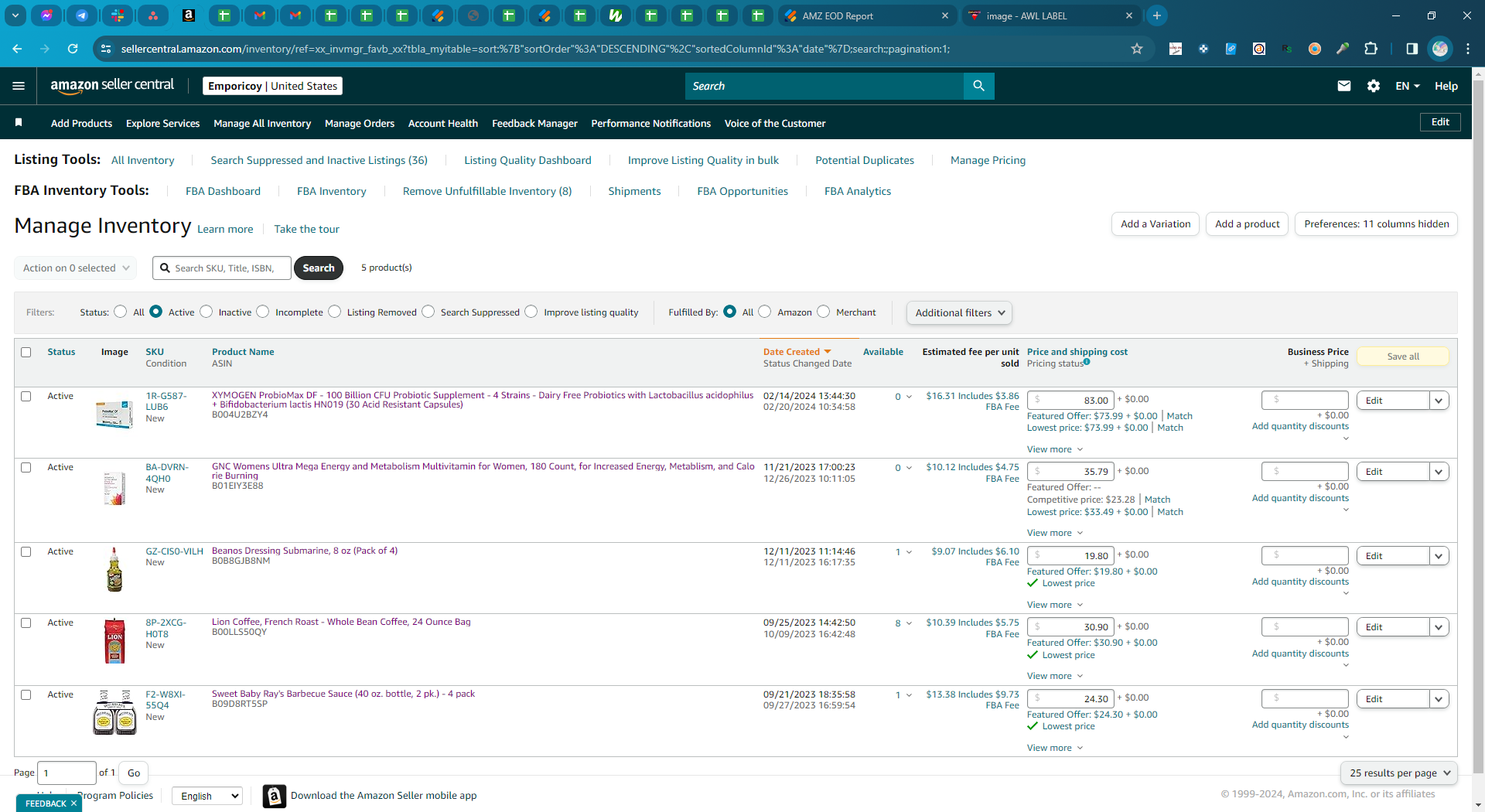Screen dimensions: 1485x812
Task: Open the settings gear icon
Action: (1374, 86)
